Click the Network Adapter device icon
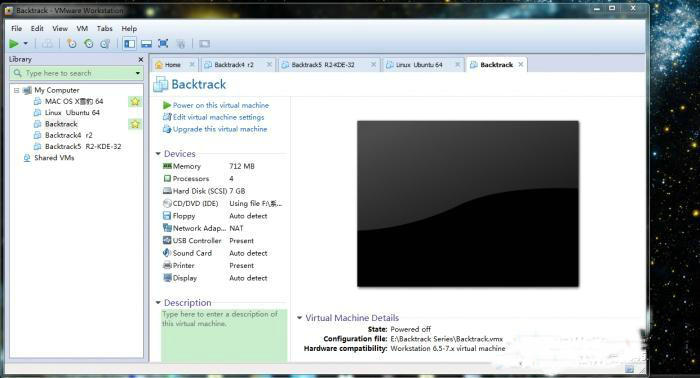This screenshot has width=700, height=378. 167,228
